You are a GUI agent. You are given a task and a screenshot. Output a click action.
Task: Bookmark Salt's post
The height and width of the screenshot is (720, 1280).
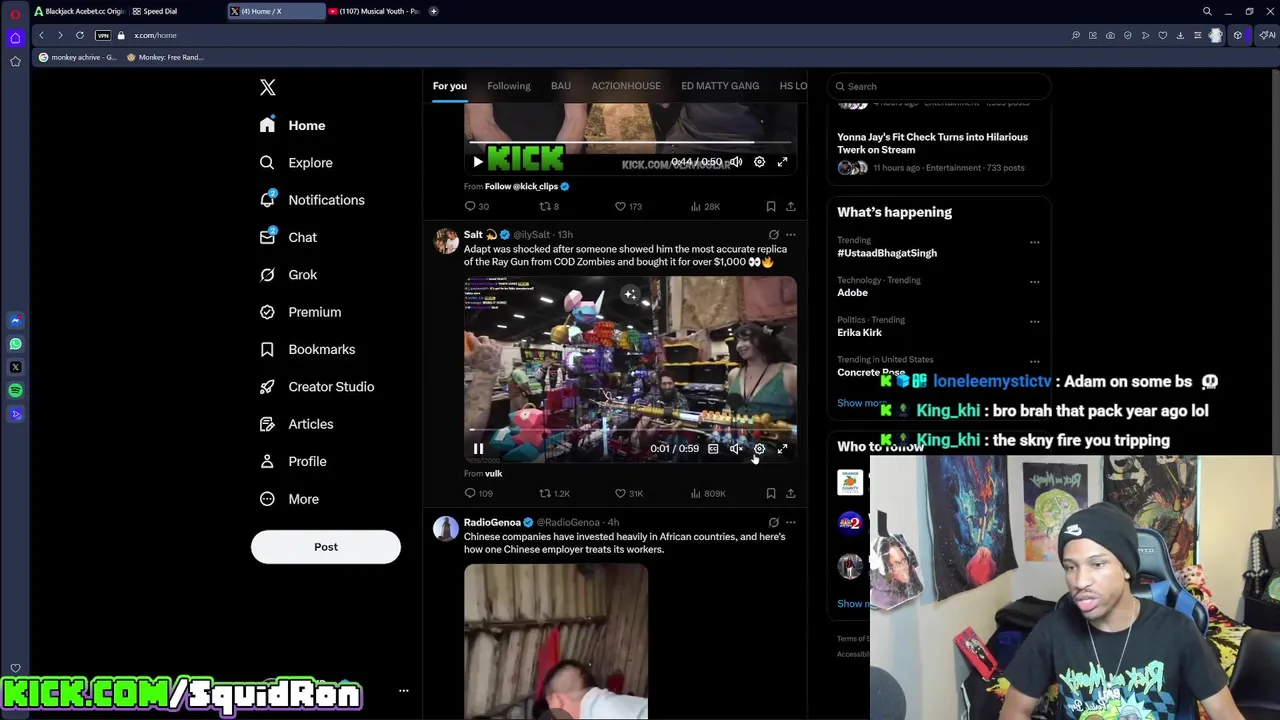coord(770,493)
